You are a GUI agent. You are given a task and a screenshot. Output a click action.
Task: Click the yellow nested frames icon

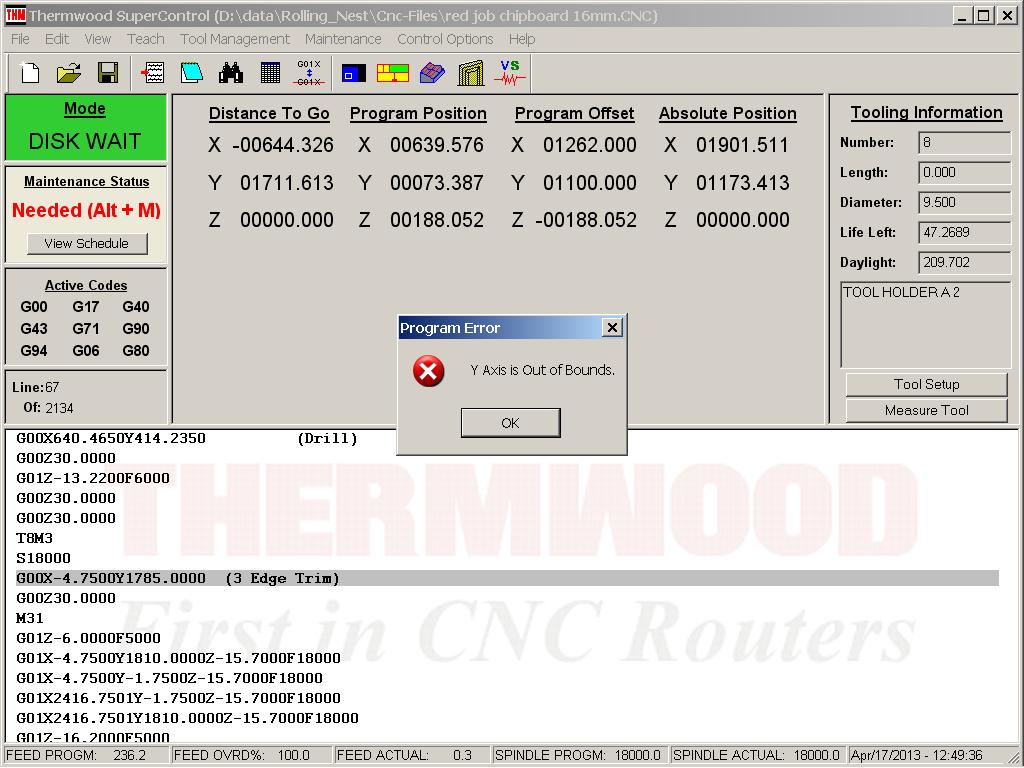471,73
